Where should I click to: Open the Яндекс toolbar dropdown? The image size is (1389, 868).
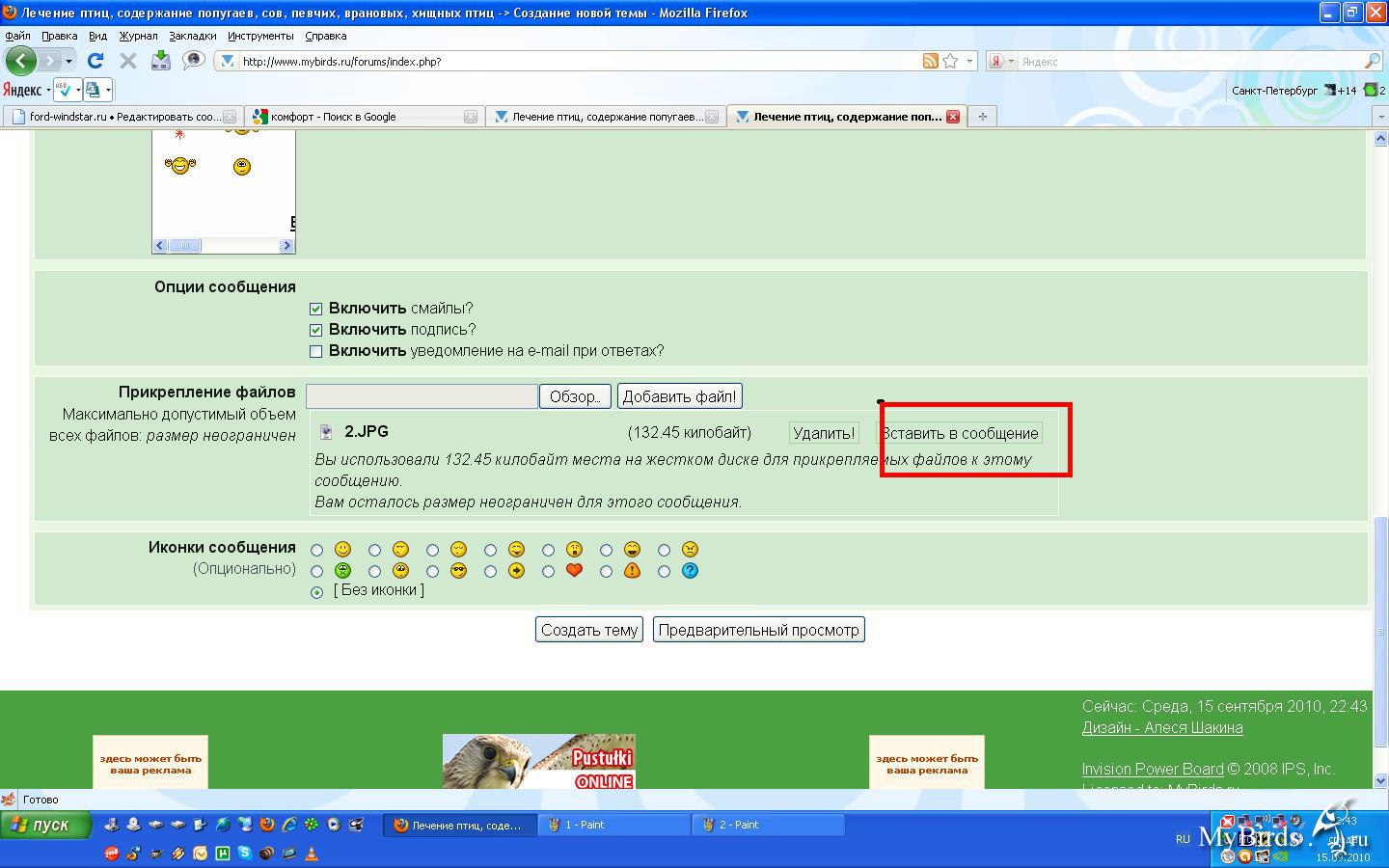(x=47, y=90)
